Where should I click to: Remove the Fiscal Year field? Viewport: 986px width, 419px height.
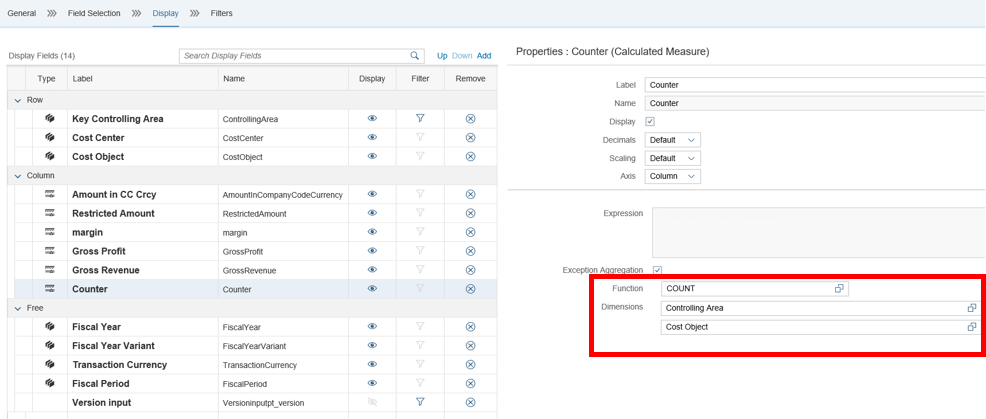tap(470, 327)
